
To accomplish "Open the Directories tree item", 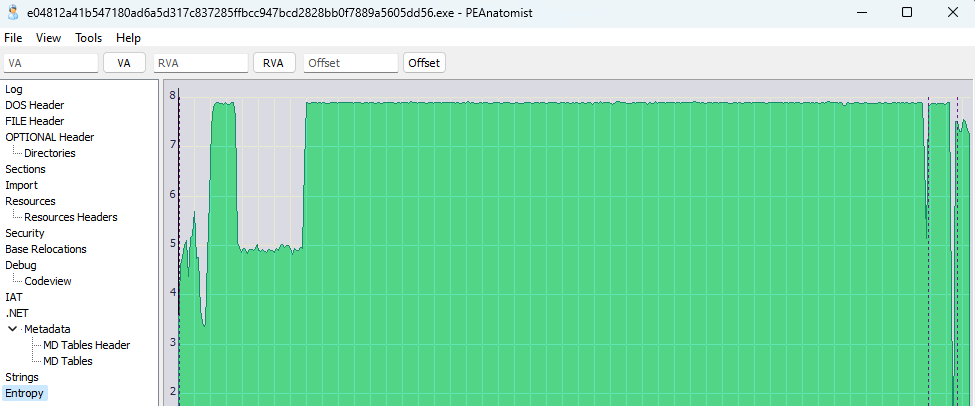I will click(50, 153).
